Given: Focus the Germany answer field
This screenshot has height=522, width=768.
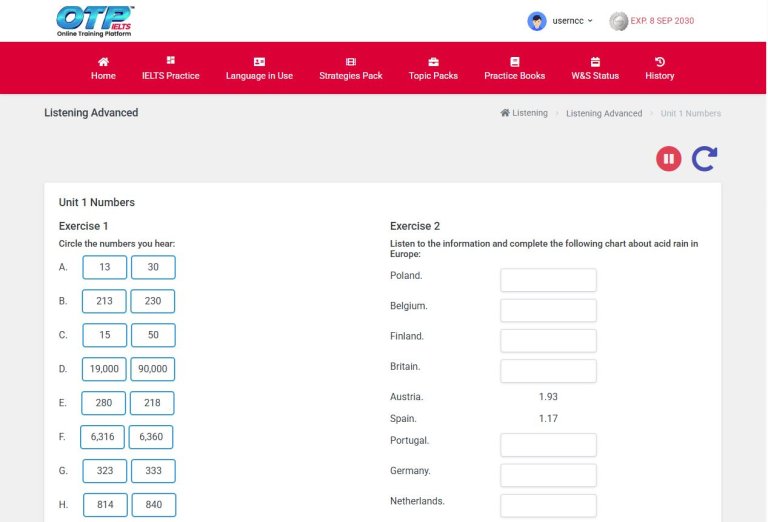Looking at the screenshot, I should 548,475.
